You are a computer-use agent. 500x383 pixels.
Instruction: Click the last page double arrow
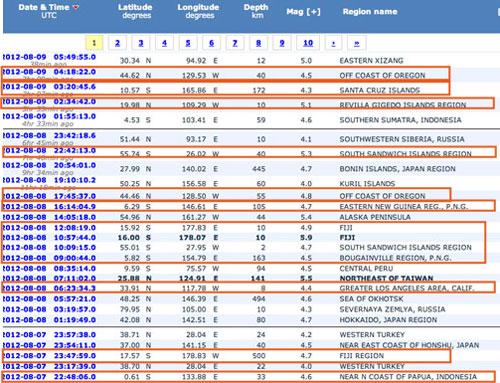(x=357, y=43)
